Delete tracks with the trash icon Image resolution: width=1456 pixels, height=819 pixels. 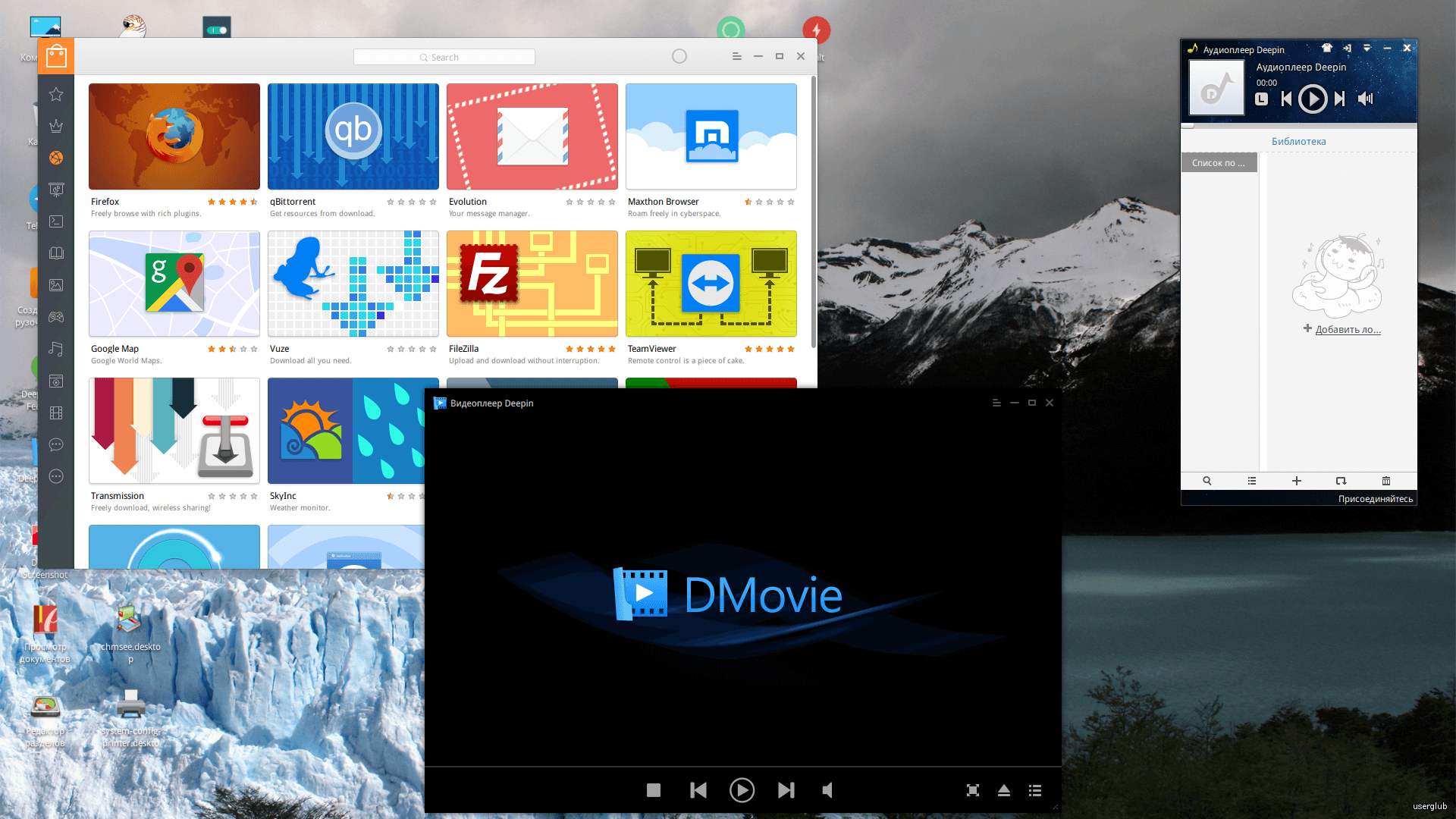[x=1386, y=481]
